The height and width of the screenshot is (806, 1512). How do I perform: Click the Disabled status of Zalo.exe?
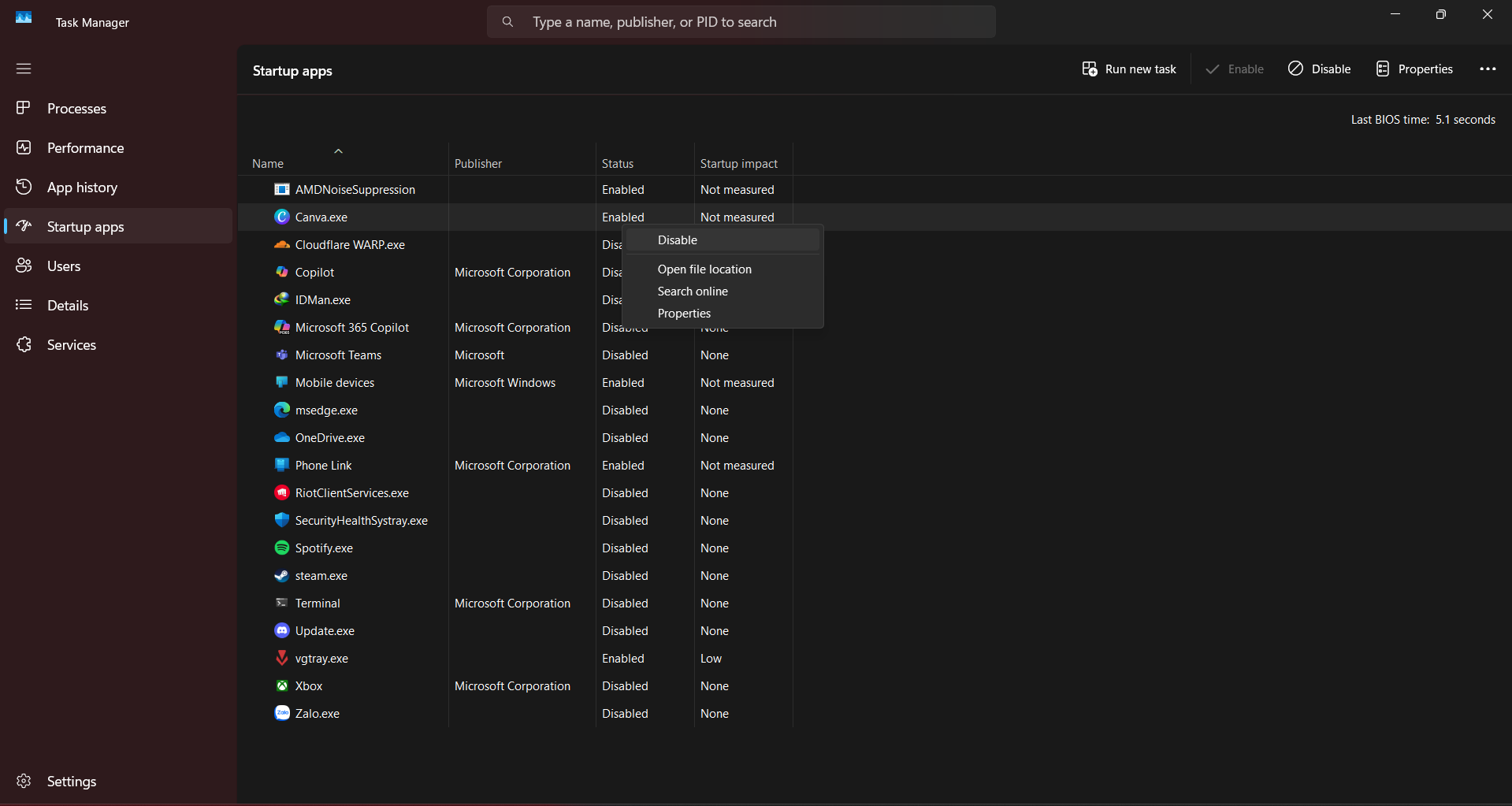pos(626,714)
